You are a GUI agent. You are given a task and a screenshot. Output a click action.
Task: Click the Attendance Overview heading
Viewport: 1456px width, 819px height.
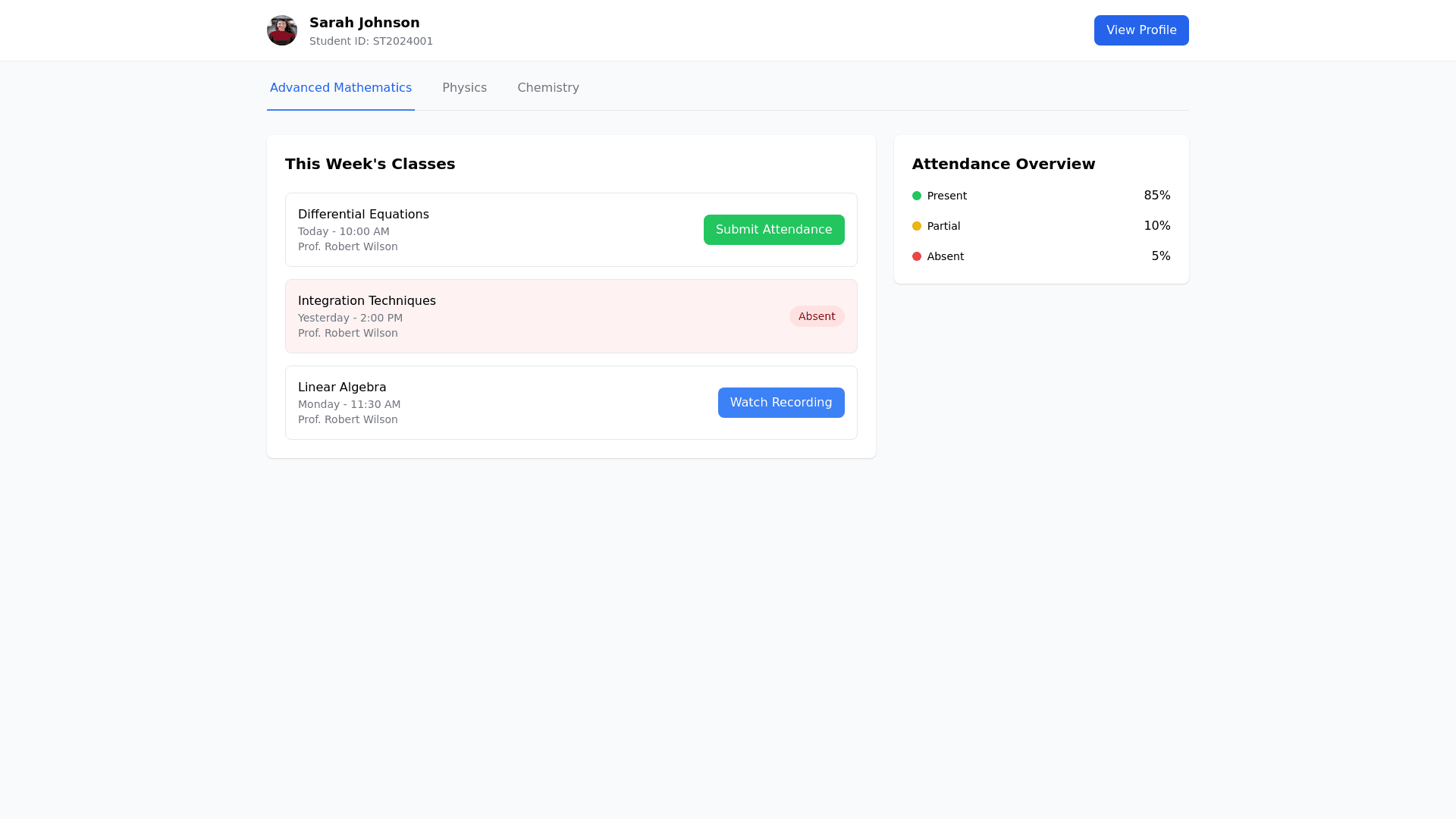pos(1003,164)
